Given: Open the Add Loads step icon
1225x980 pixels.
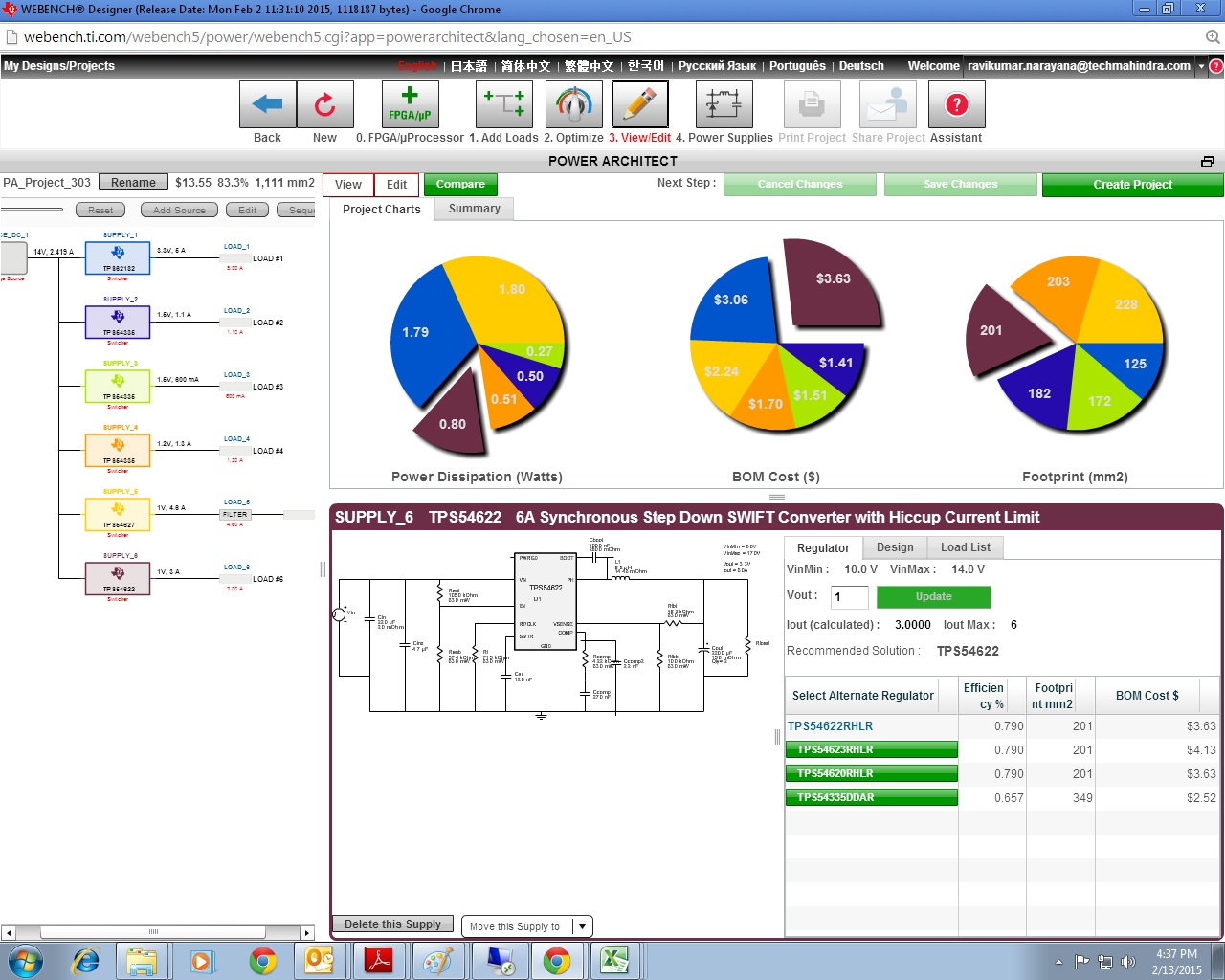Looking at the screenshot, I should 504,104.
